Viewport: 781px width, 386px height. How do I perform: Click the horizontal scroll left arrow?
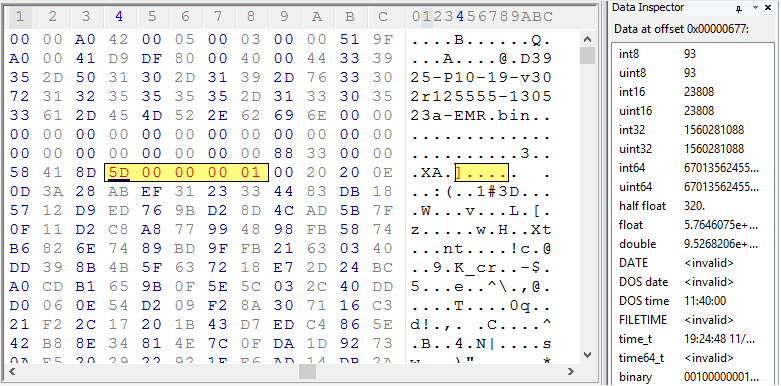13,371
